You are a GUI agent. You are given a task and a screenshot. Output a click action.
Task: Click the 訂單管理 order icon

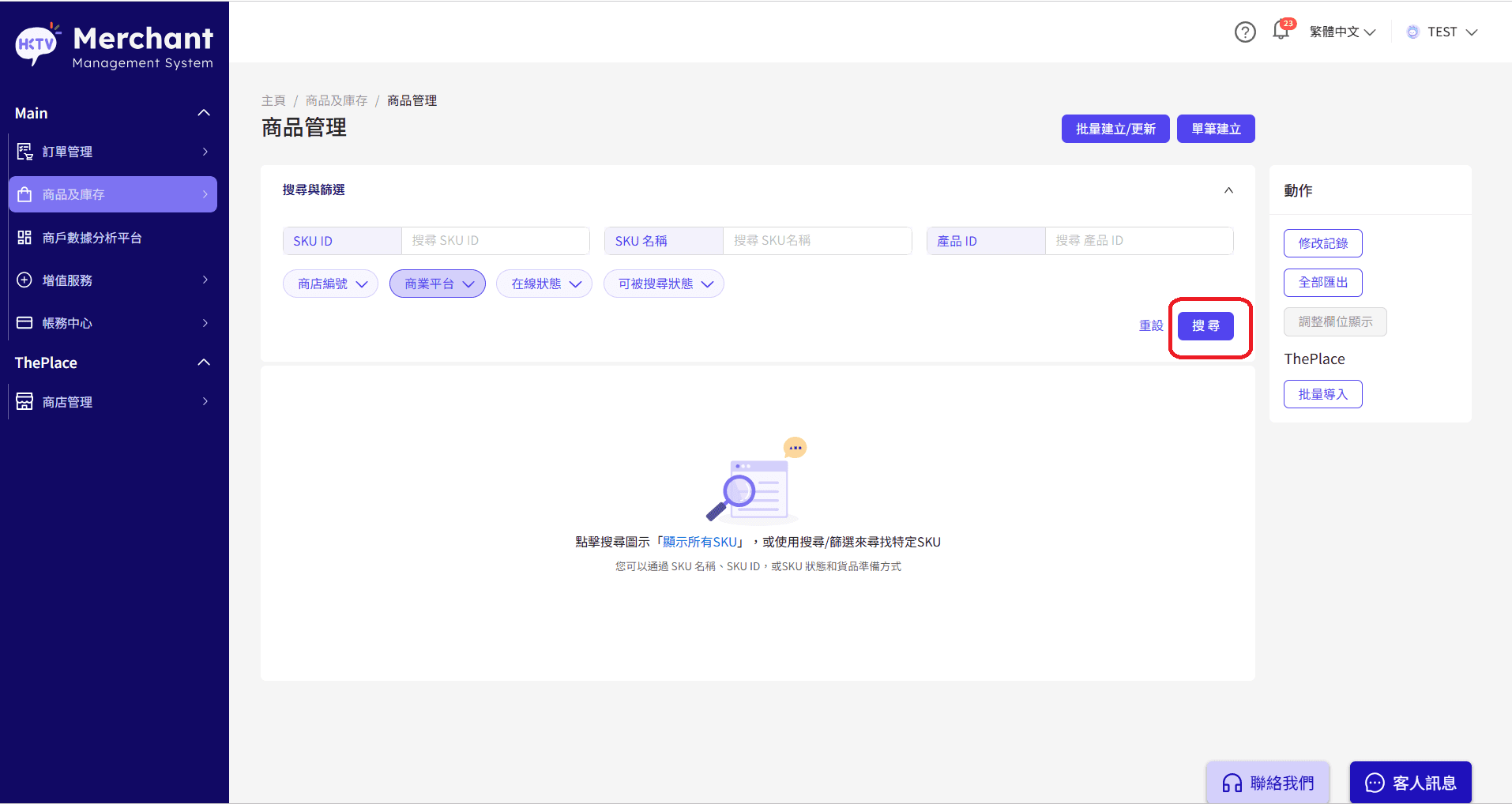click(x=24, y=152)
